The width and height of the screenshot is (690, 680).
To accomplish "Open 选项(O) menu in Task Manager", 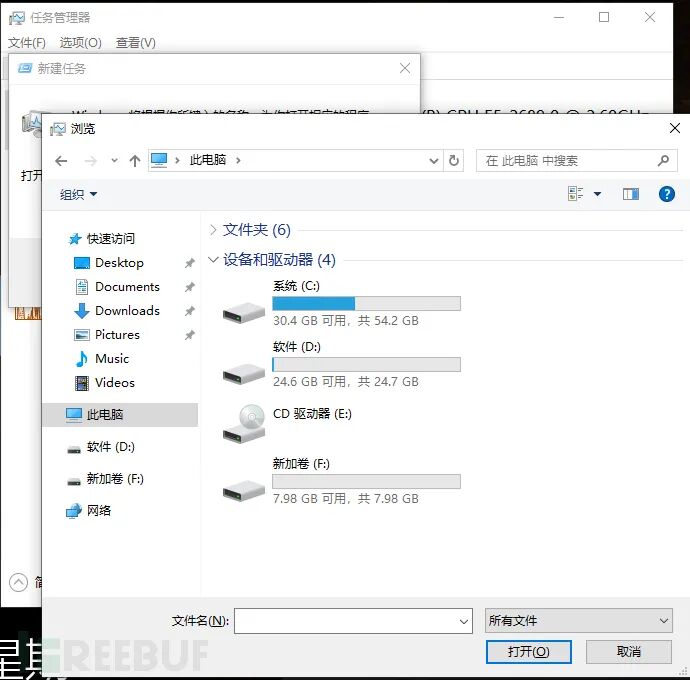I will coord(81,43).
